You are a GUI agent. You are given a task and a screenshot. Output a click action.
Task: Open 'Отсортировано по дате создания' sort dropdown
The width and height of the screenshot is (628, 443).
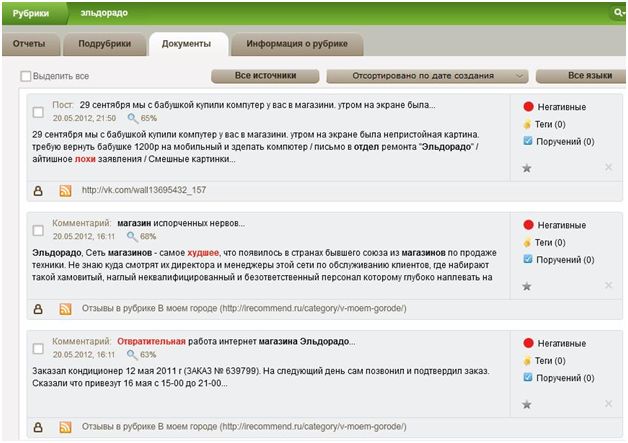tap(427, 76)
